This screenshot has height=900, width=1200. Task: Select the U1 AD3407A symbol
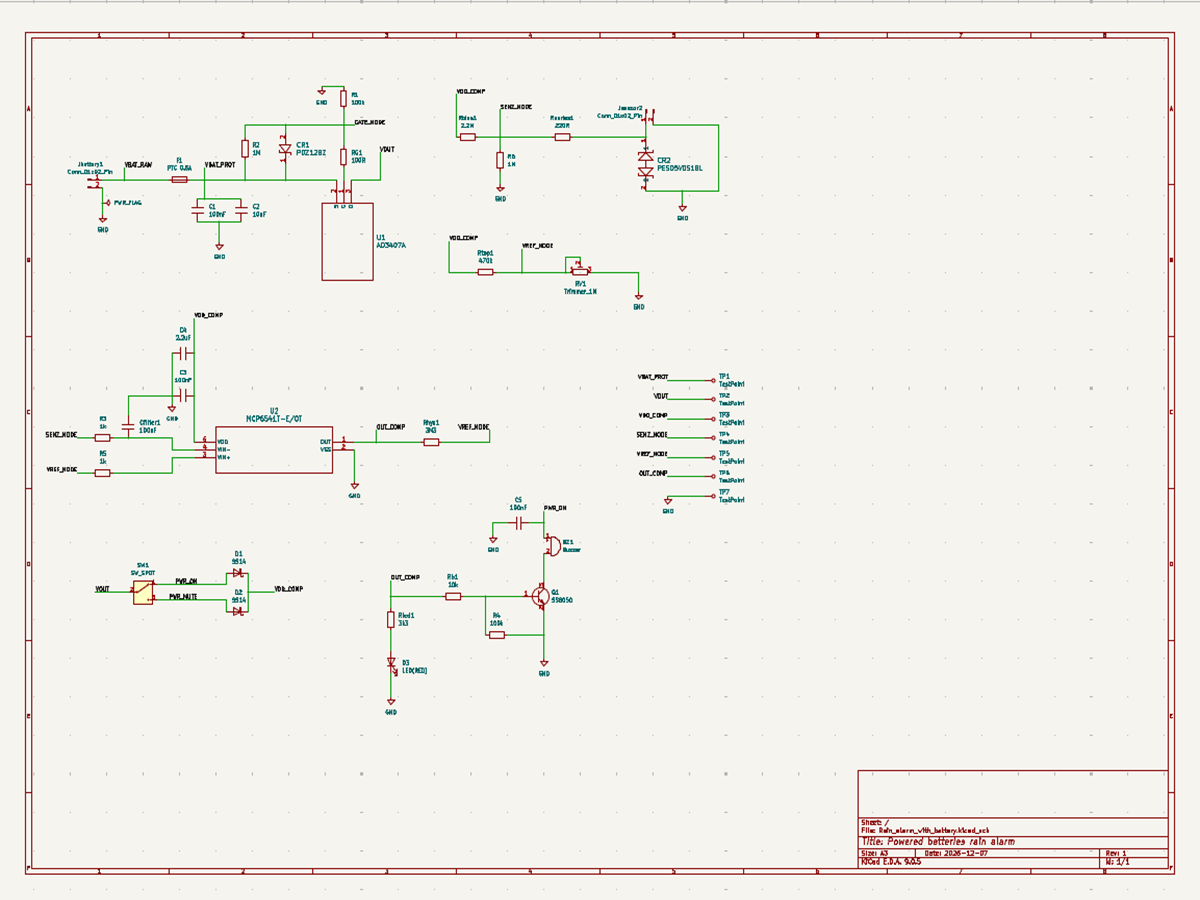[x=348, y=240]
